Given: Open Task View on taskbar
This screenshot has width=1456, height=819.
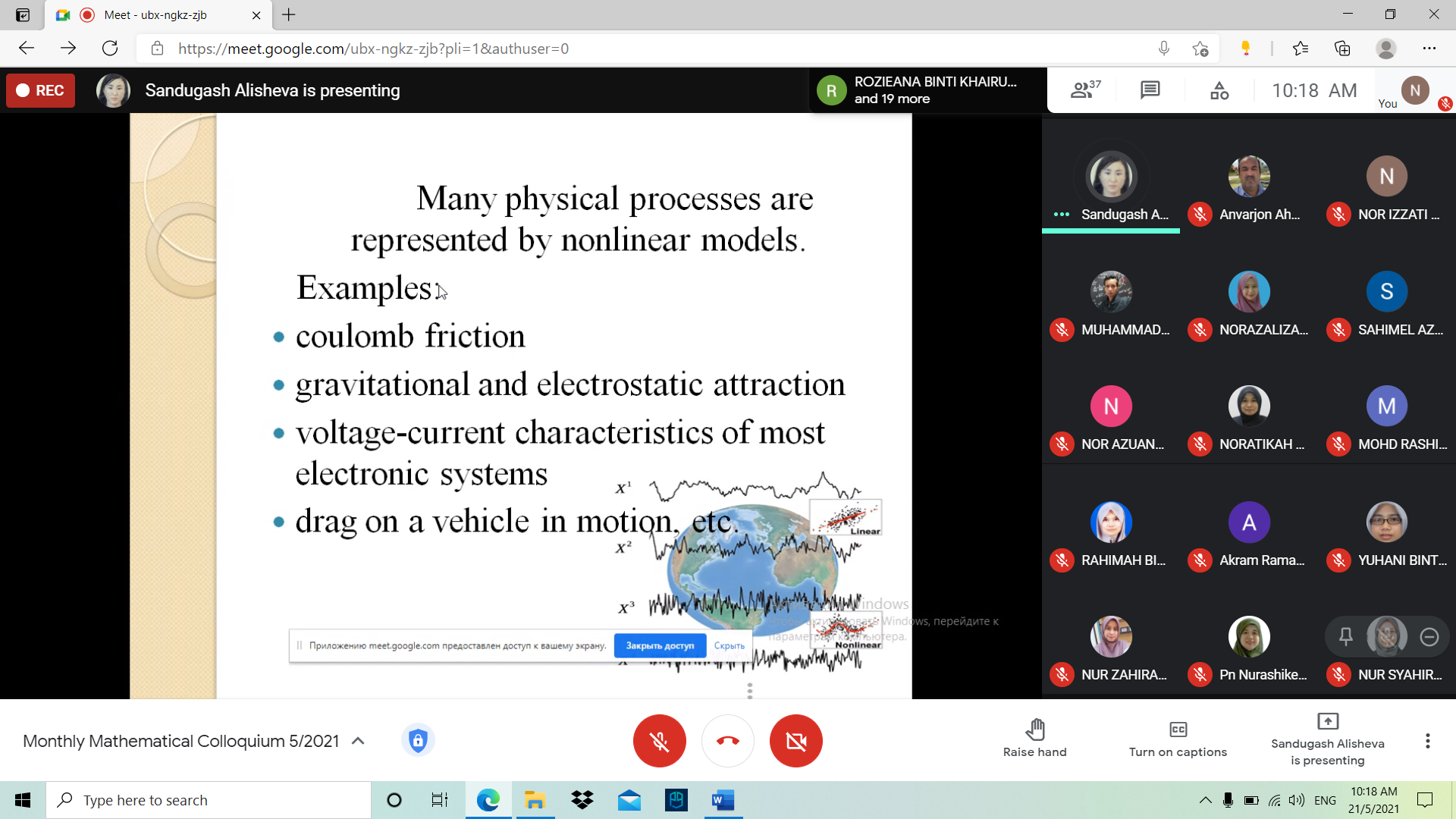Looking at the screenshot, I should 440,800.
